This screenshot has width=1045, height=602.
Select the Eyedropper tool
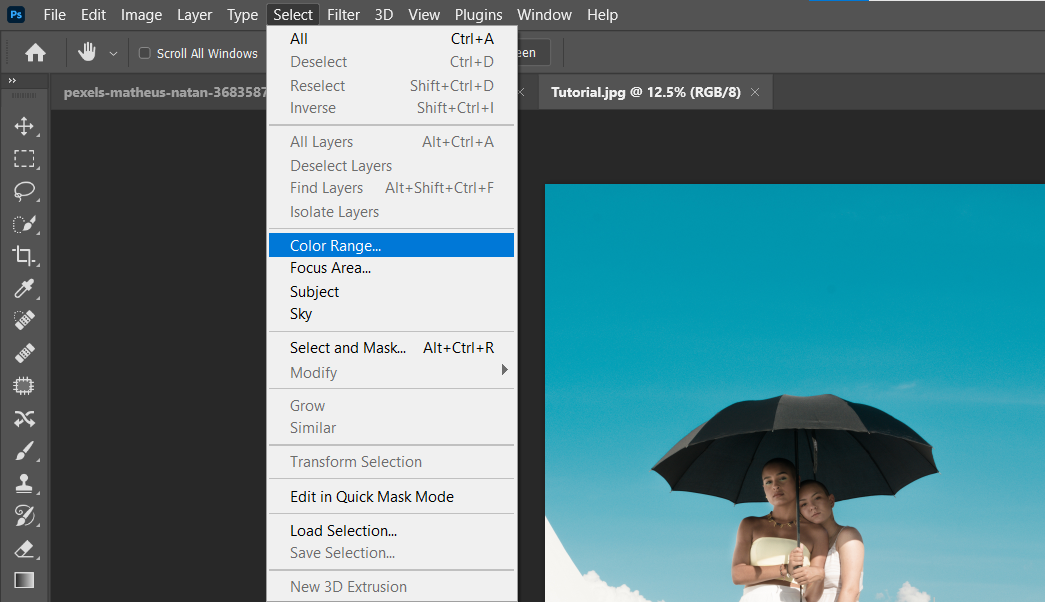[24, 290]
